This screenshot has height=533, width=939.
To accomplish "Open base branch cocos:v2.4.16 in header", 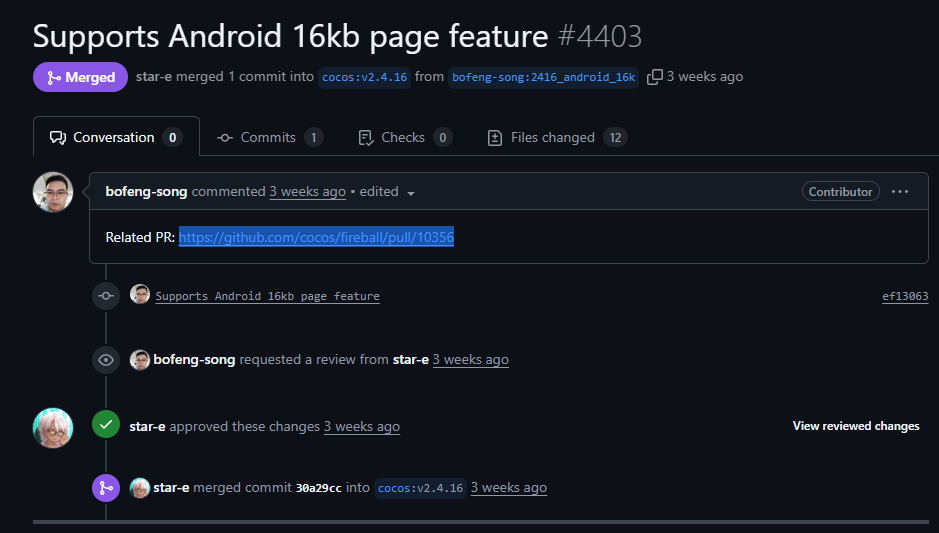I will 364,77.
